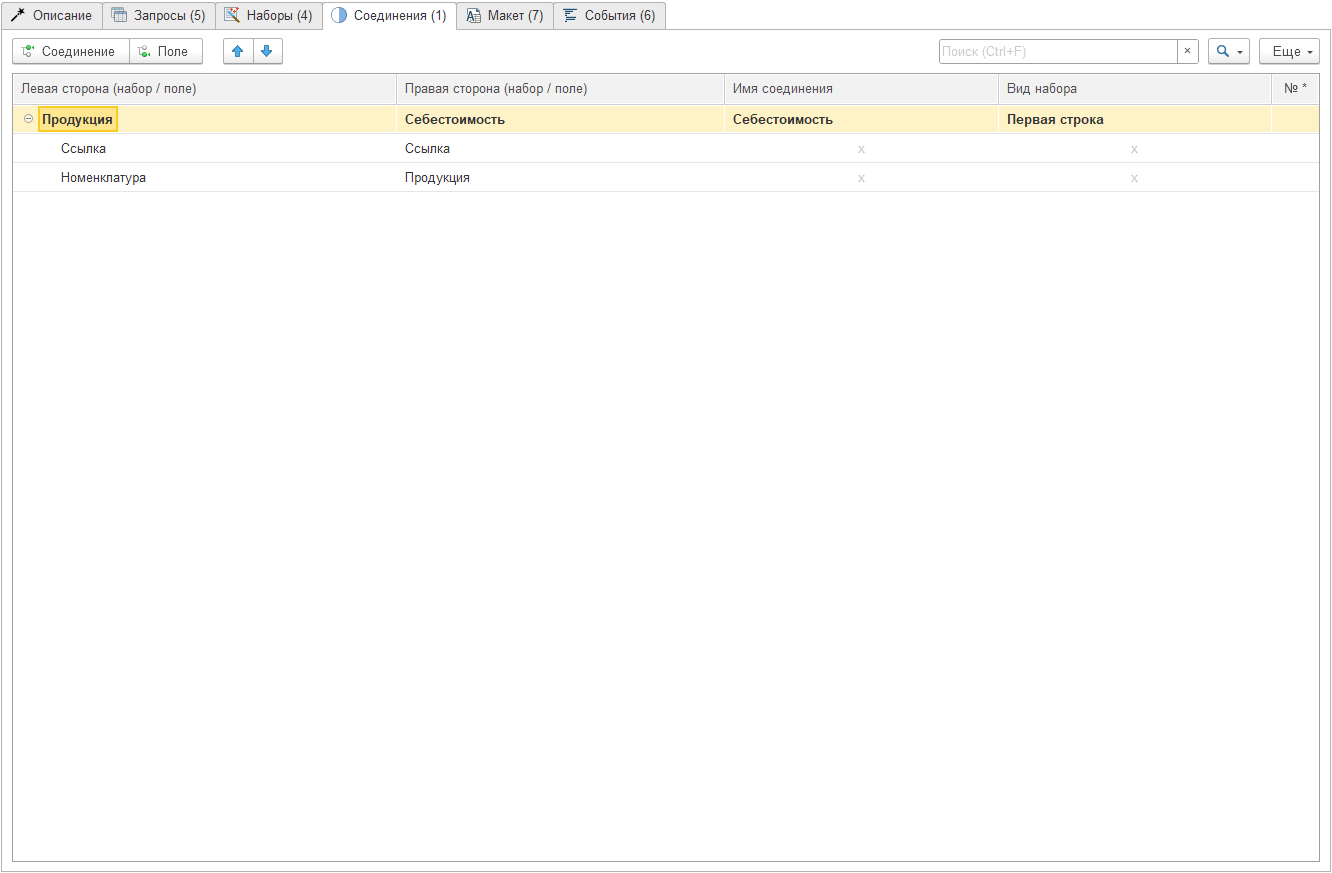Select Ссылка in right side column
This screenshot has height=873, width=1332.
coord(427,148)
